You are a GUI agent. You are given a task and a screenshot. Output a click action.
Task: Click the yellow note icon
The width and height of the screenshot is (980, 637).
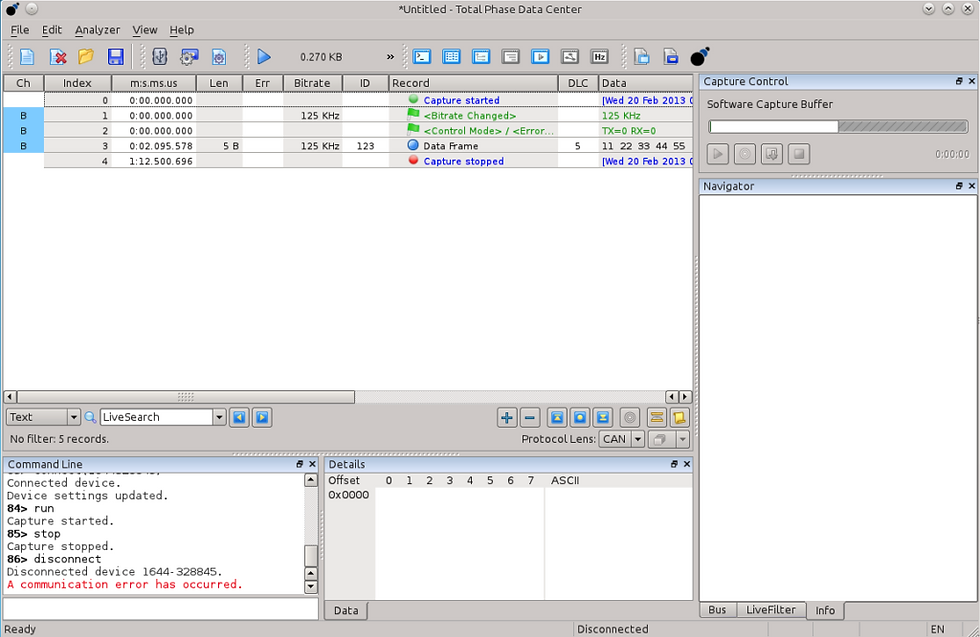pos(679,417)
